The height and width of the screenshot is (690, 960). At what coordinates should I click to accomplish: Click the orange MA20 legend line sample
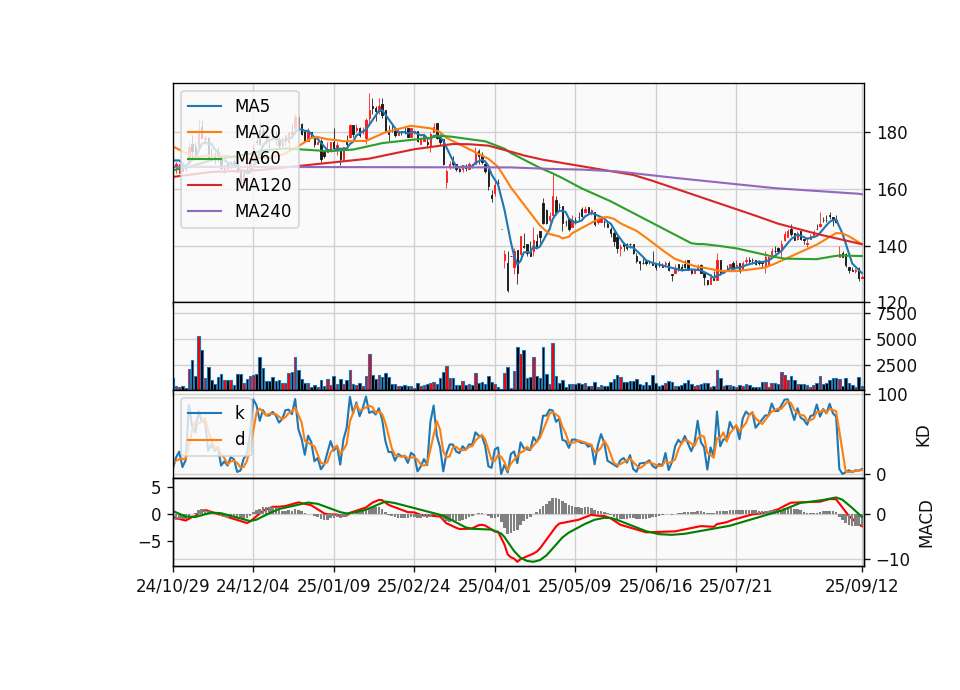[x=204, y=132]
